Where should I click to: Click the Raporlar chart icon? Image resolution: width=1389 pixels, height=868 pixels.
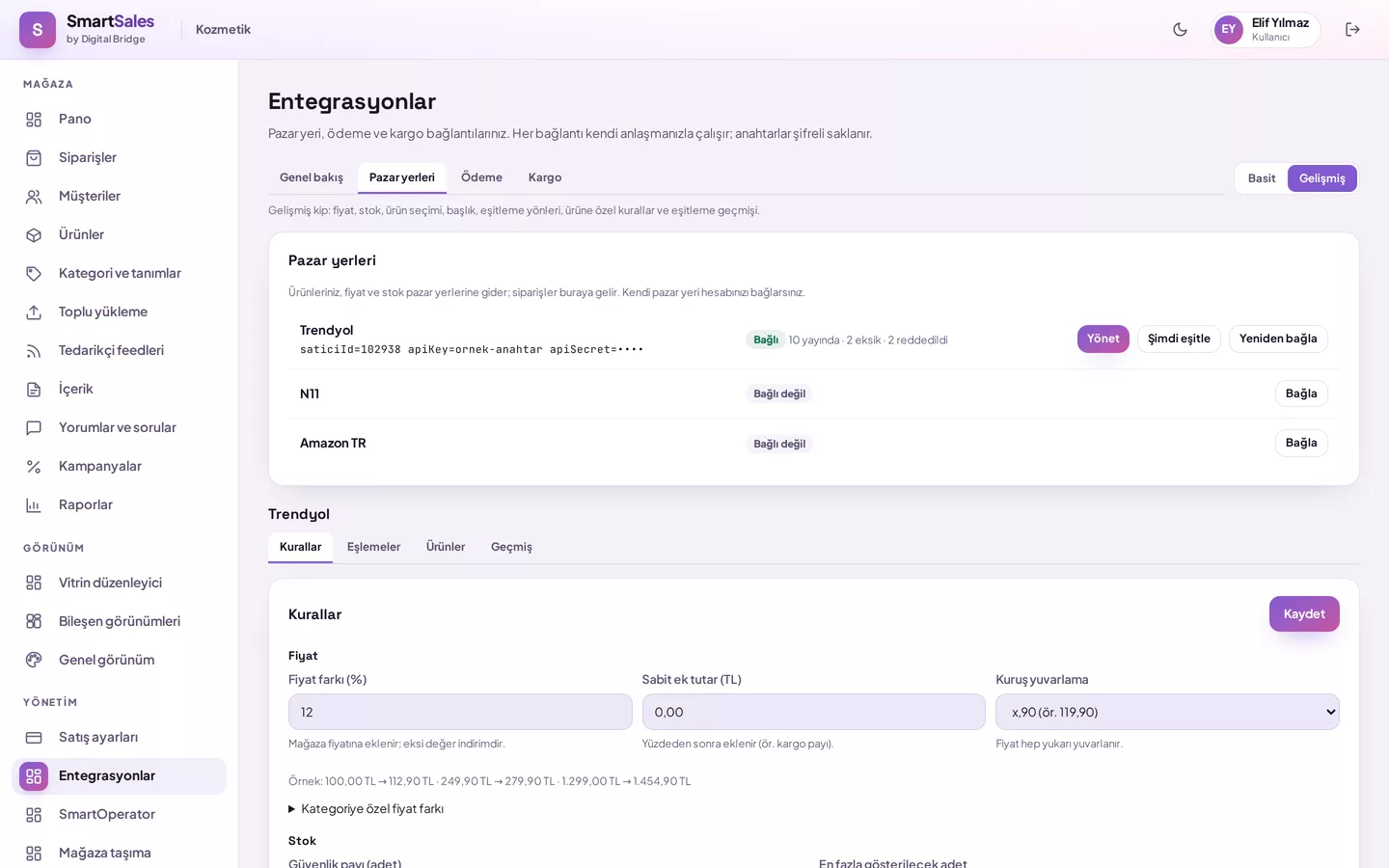tap(34, 504)
